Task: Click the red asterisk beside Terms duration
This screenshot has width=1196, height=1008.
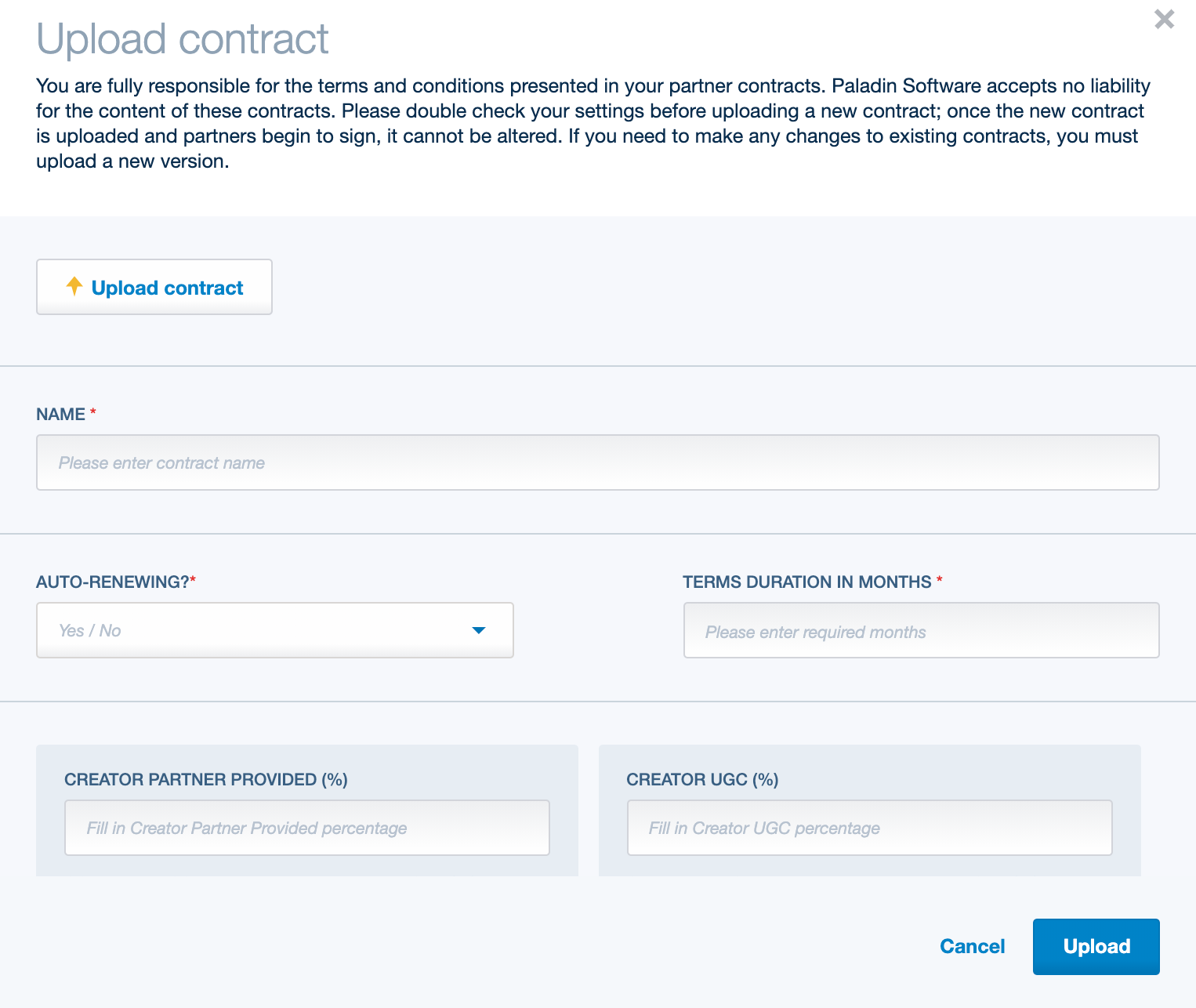Action: pos(940,579)
